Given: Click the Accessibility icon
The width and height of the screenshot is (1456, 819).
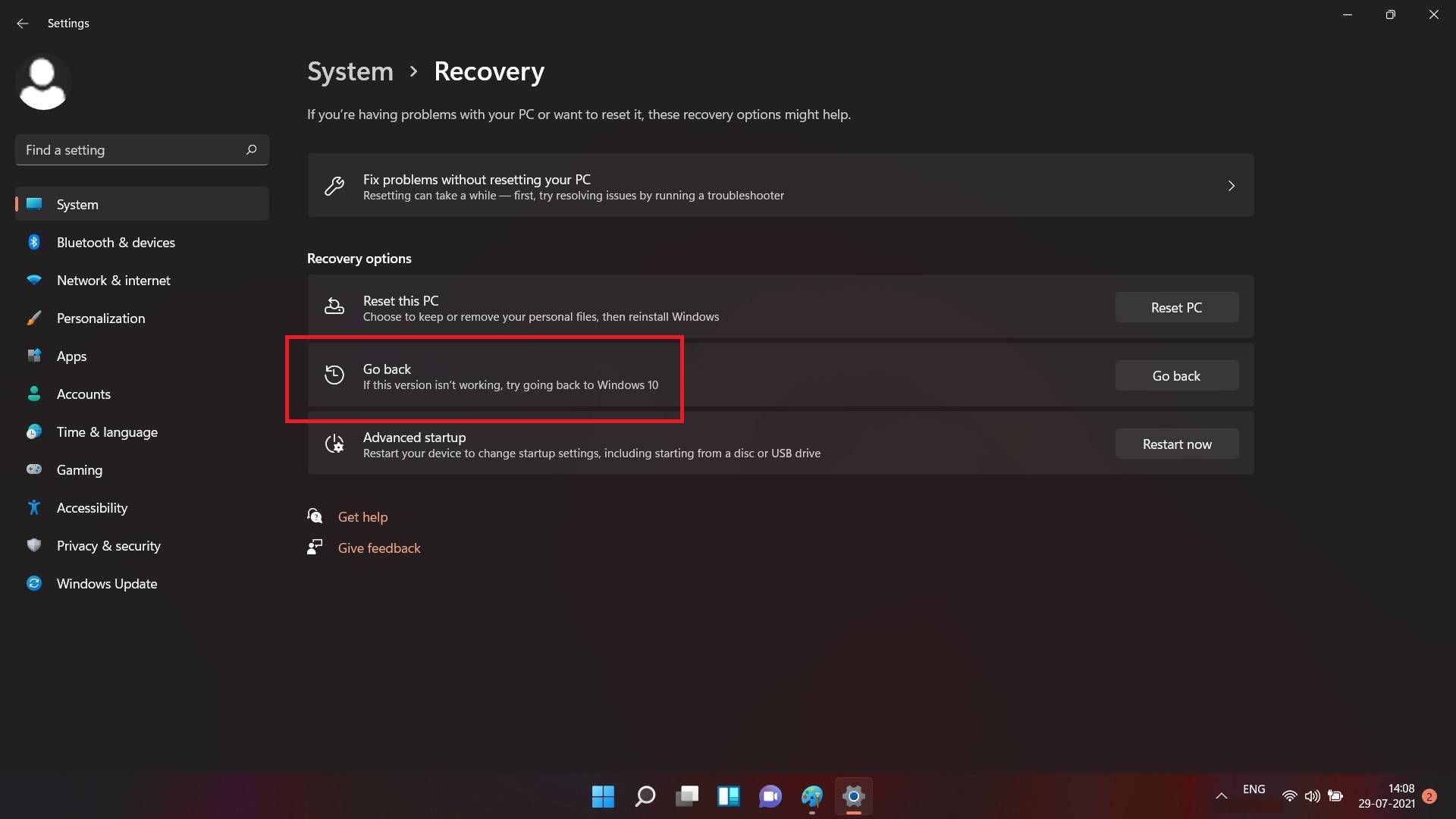Looking at the screenshot, I should point(34,507).
